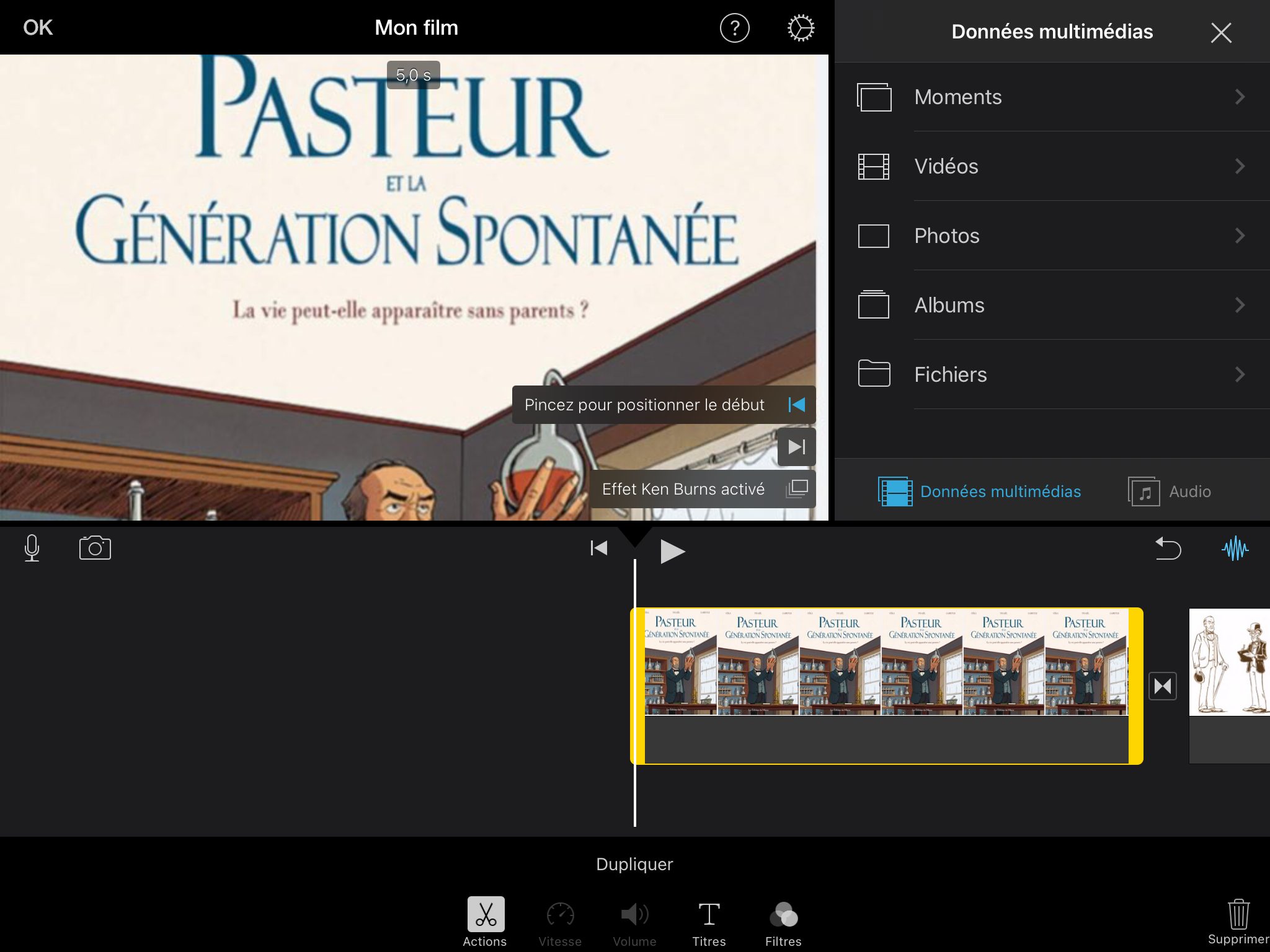The width and height of the screenshot is (1270, 952).
Task: Open the Moments media category
Action: 1052,97
